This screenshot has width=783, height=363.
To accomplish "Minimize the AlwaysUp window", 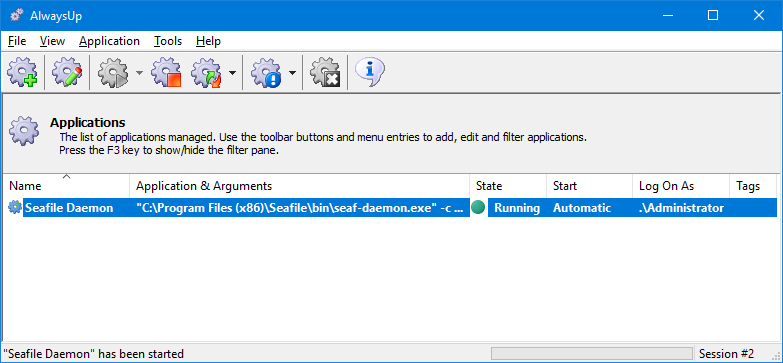I will click(667, 15).
